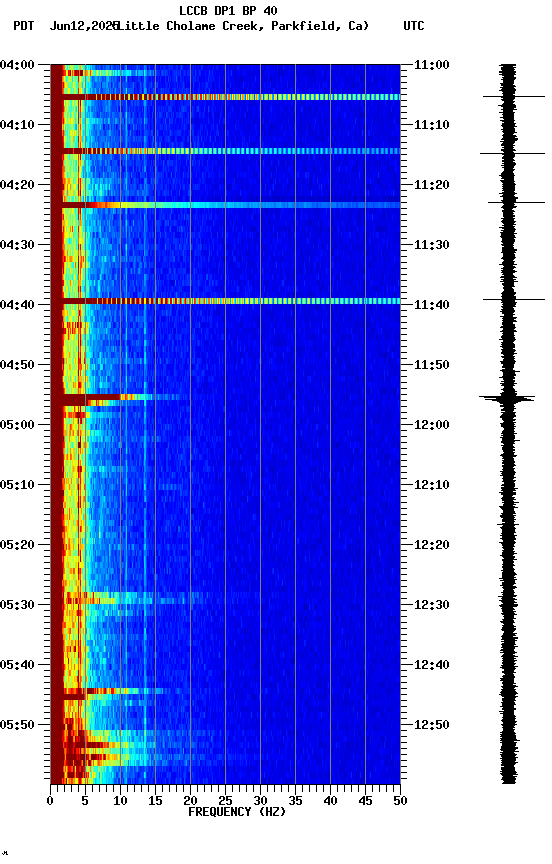The image size is (552, 864).
Task: Select the '05:10' PDT time label
Action: coord(17,485)
